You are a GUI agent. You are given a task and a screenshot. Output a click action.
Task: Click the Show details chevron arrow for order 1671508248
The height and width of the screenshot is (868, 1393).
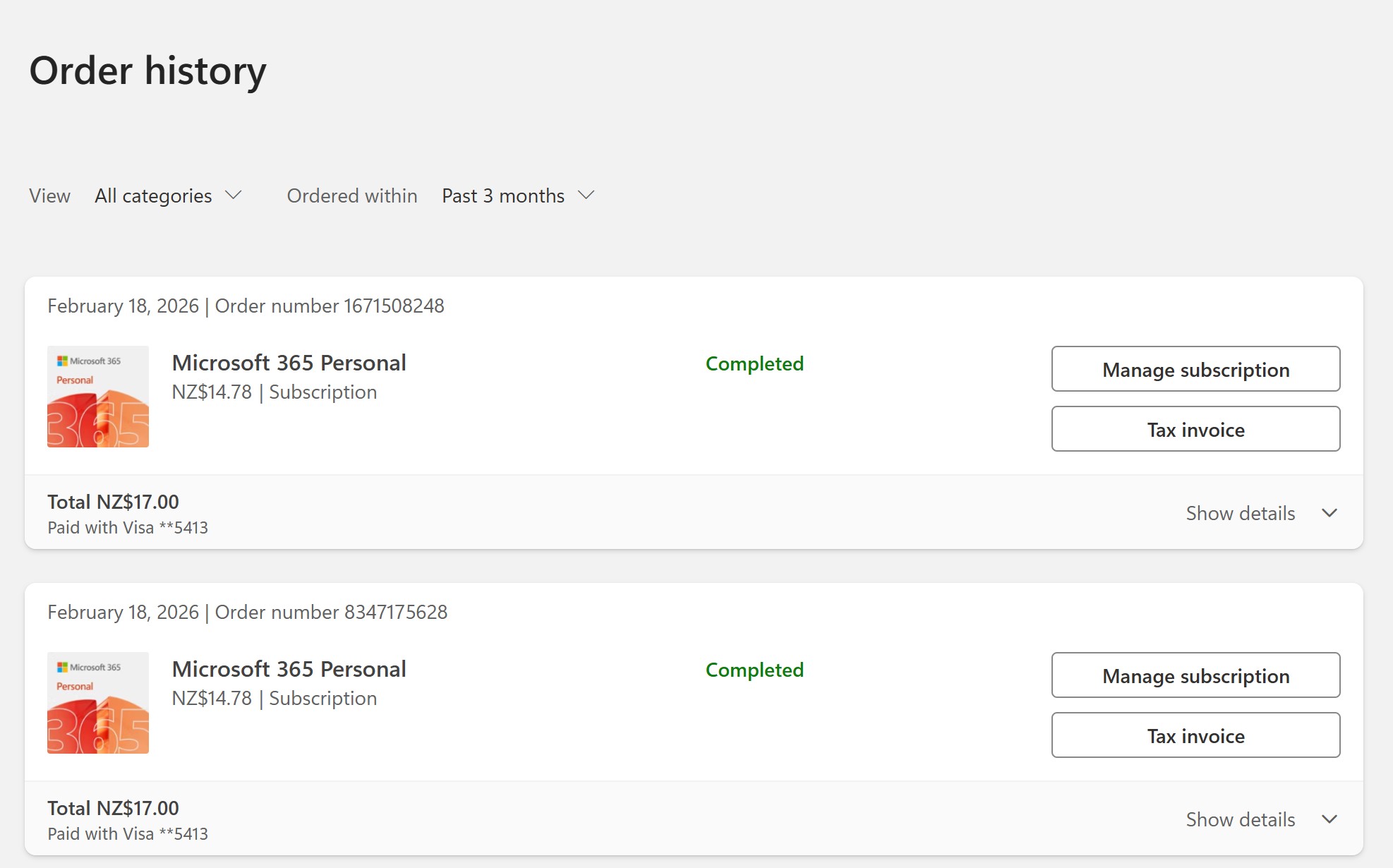click(1329, 513)
